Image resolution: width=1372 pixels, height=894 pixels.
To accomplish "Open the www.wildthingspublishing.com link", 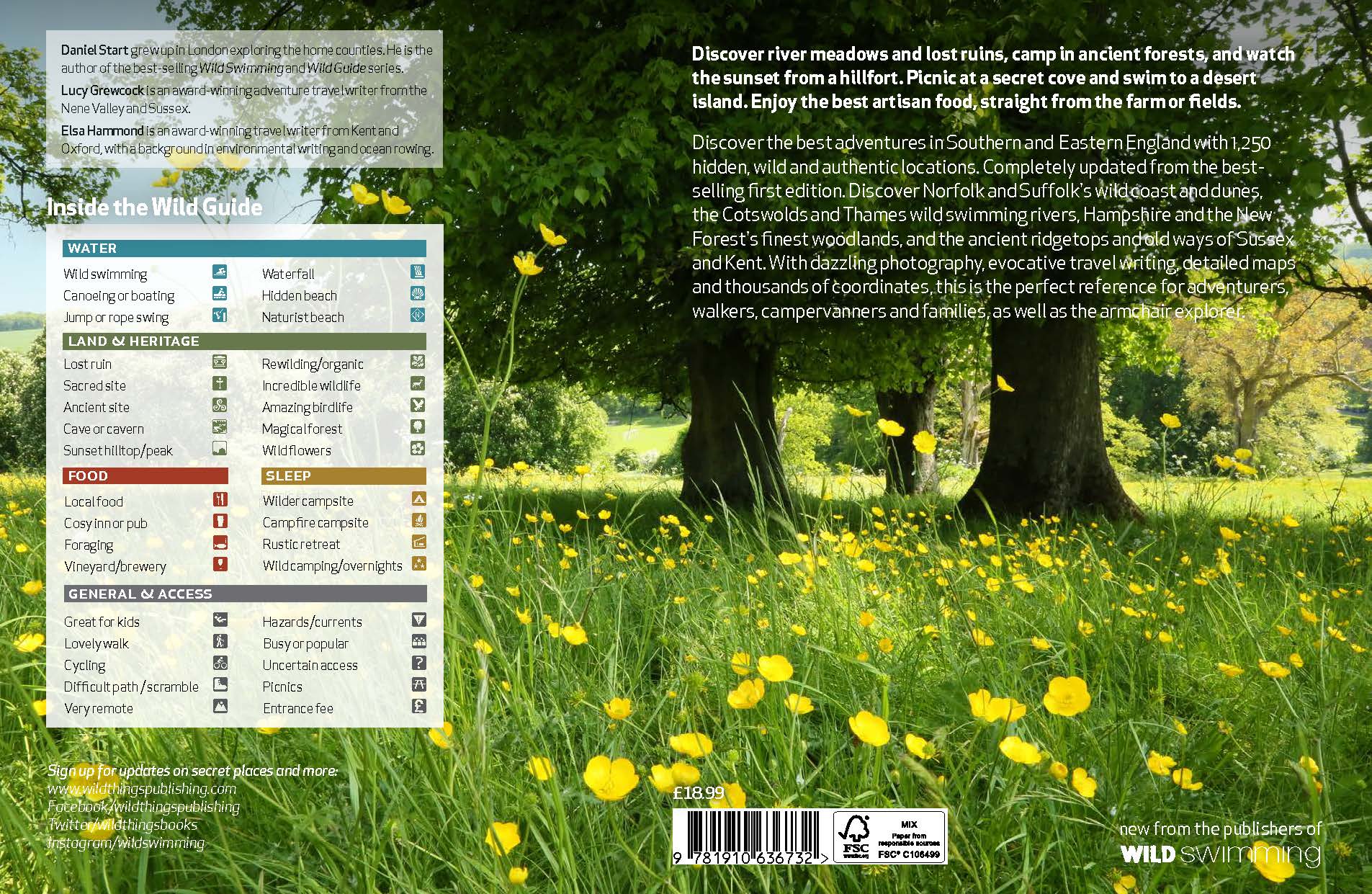I will tap(142, 789).
